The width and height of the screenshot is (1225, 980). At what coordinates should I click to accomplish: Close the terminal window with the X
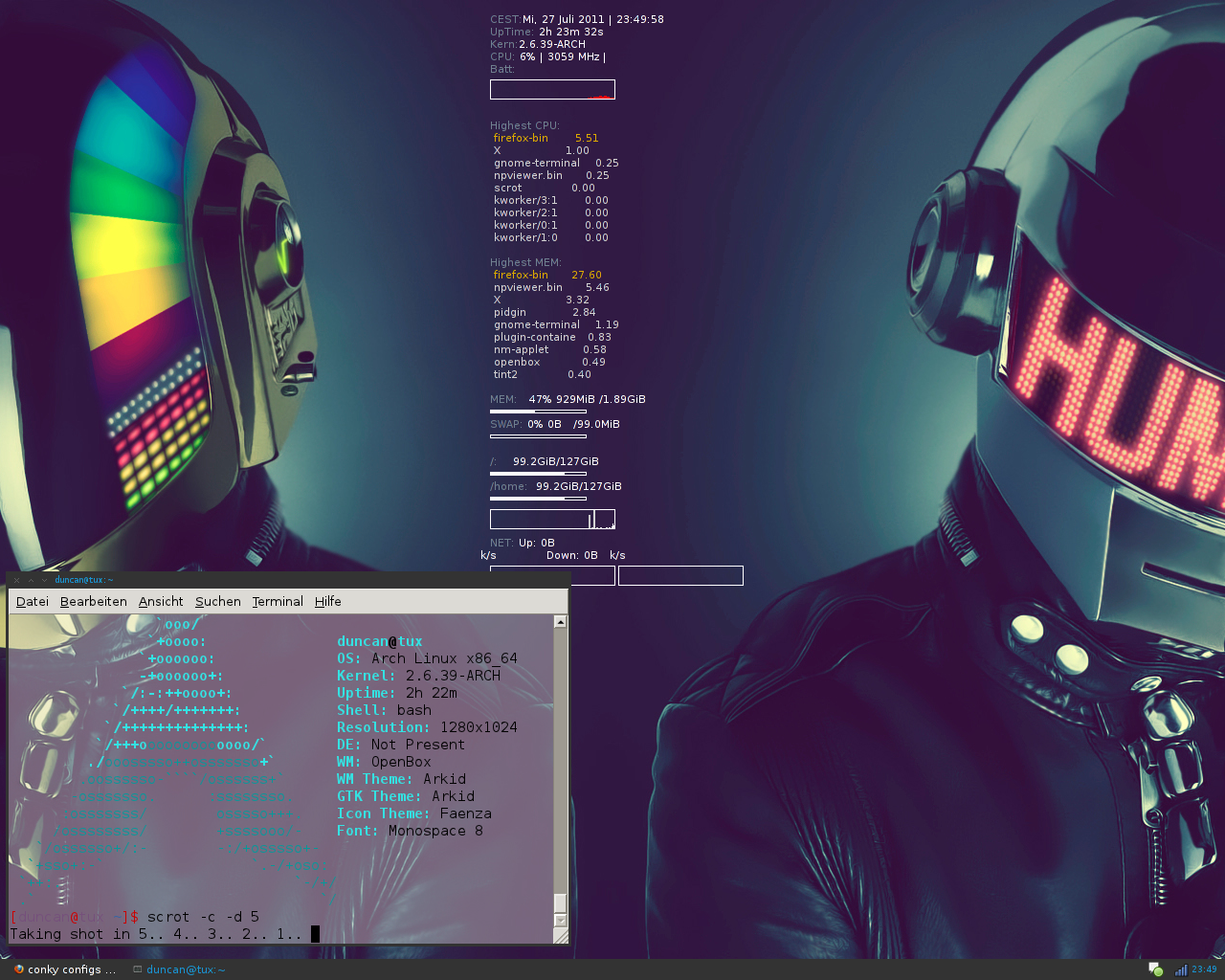[x=16, y=580]
